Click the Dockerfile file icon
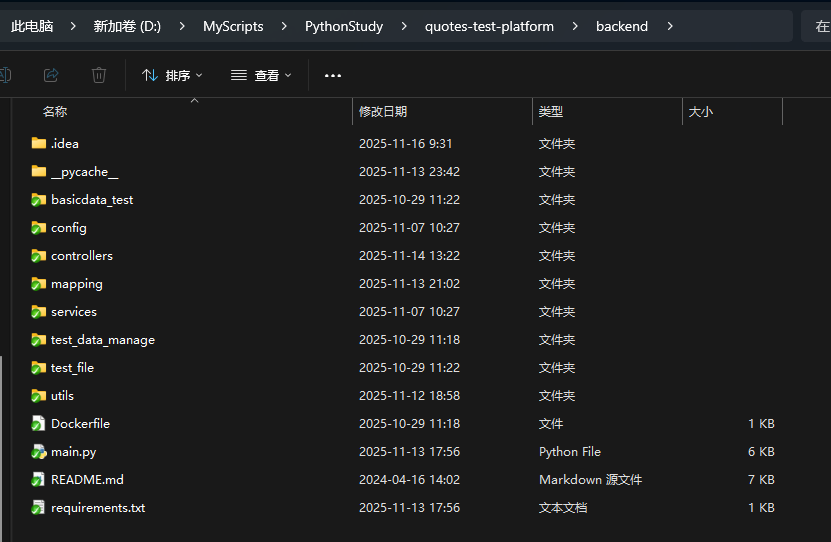This screenshot has height=542, width=831. click(39, 423)
